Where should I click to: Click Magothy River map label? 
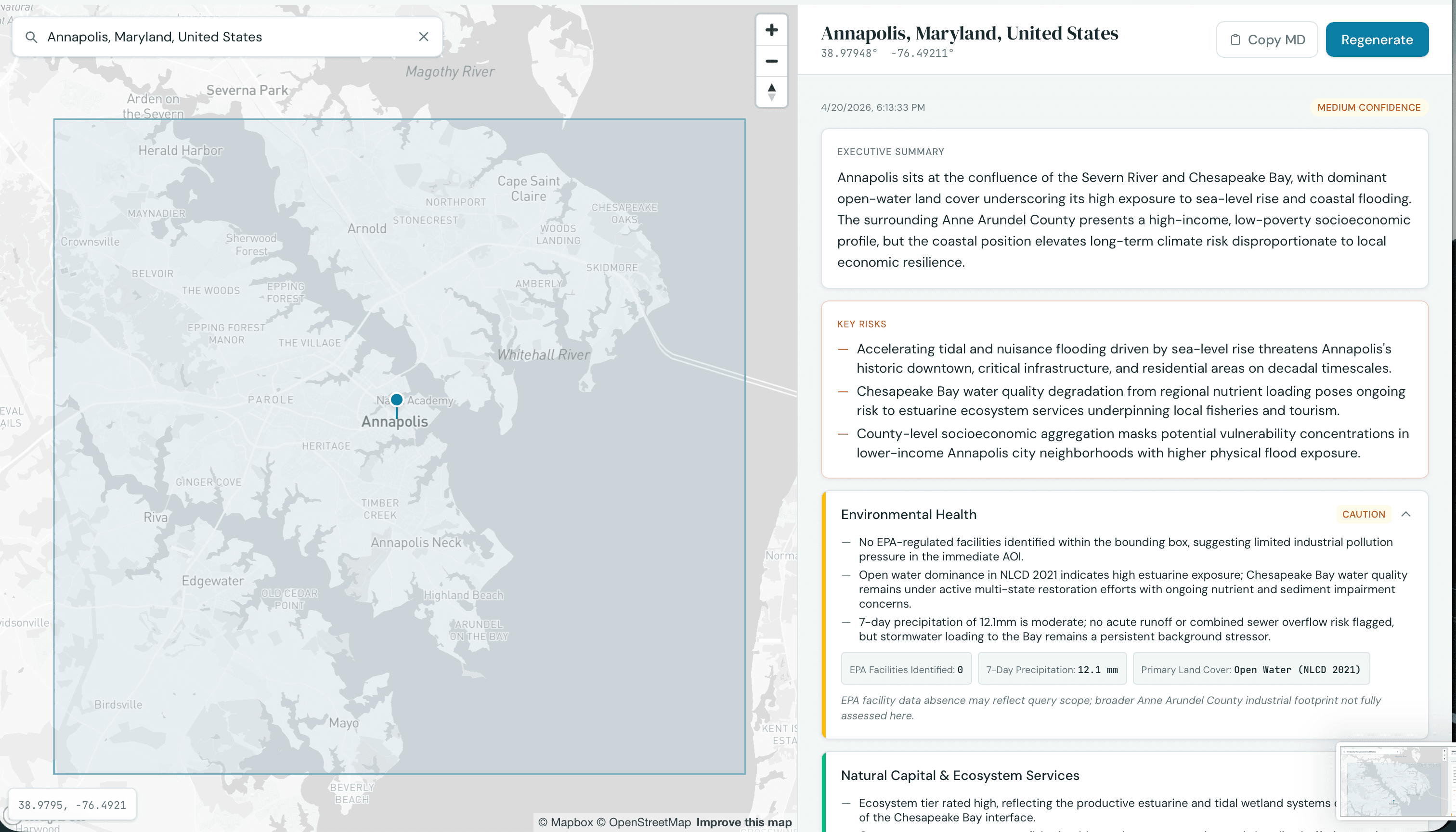450,71
